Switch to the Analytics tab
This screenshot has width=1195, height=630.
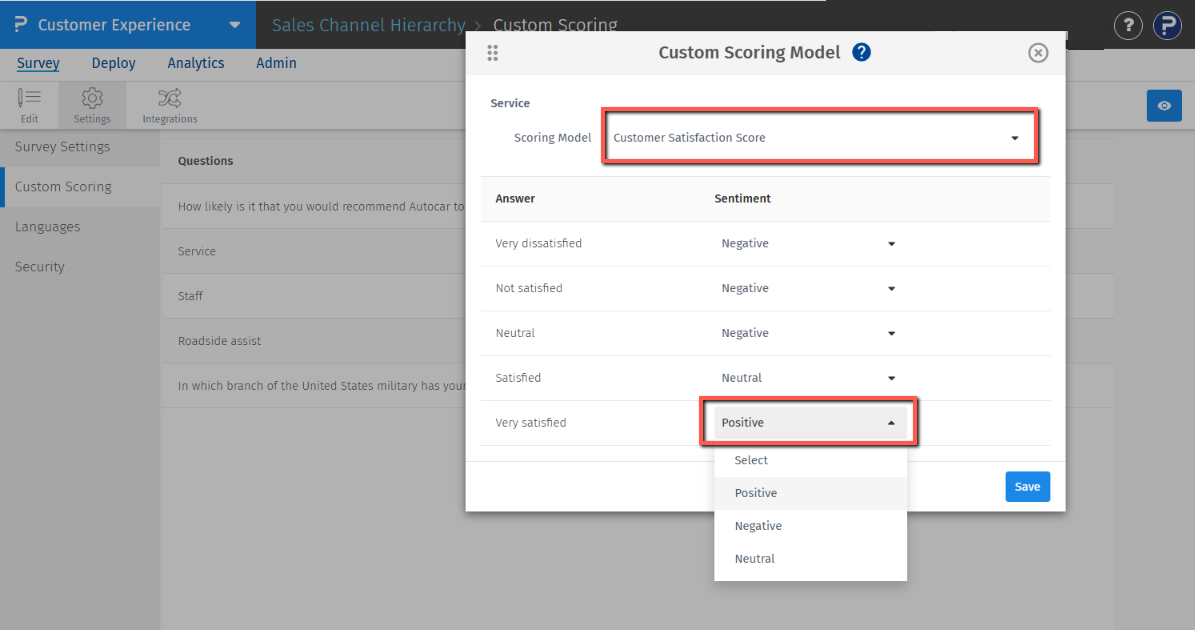pyautogui.click(x=196, y=63)
